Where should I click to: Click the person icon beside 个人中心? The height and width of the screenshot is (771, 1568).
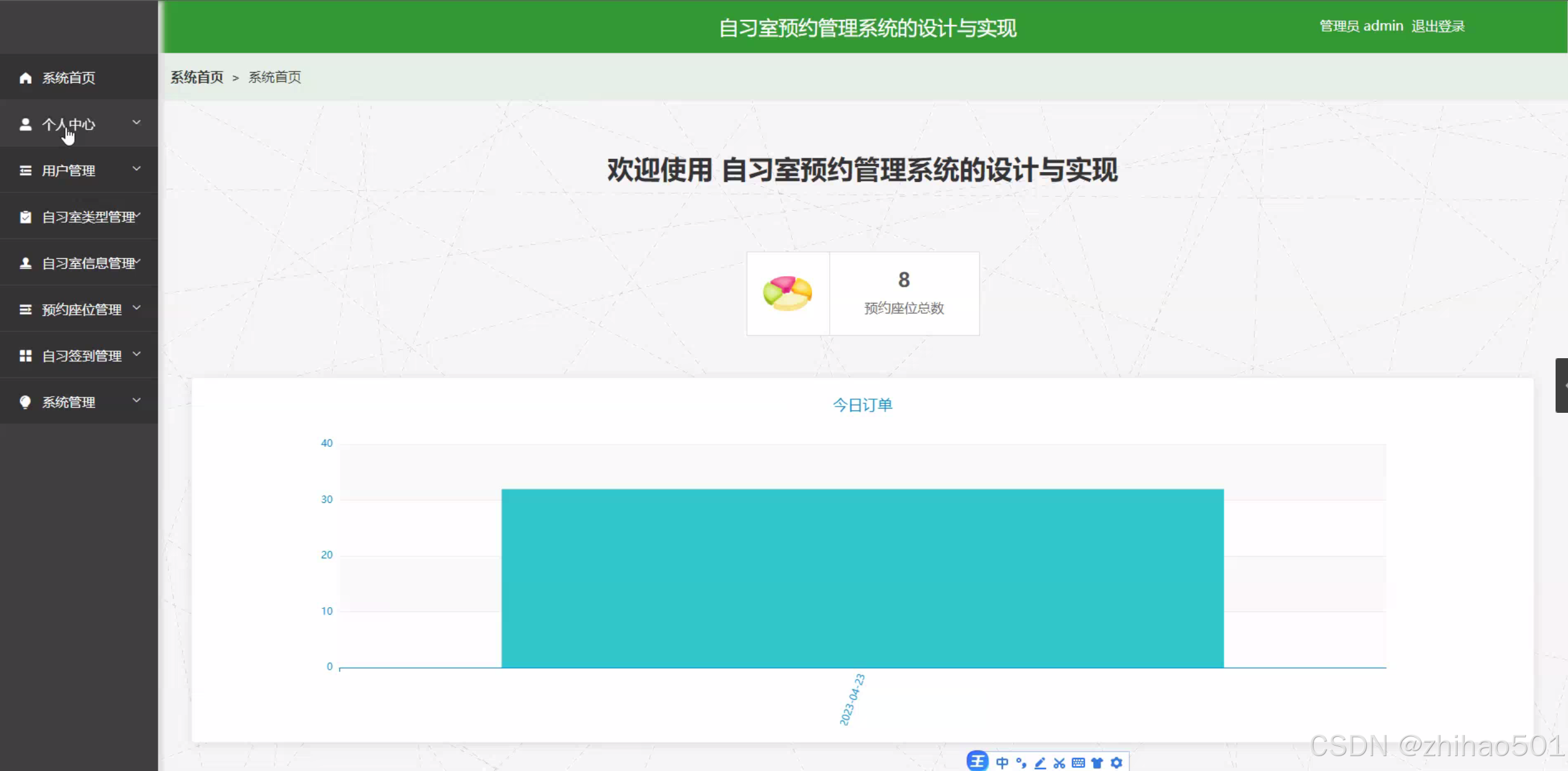[25, 124]
